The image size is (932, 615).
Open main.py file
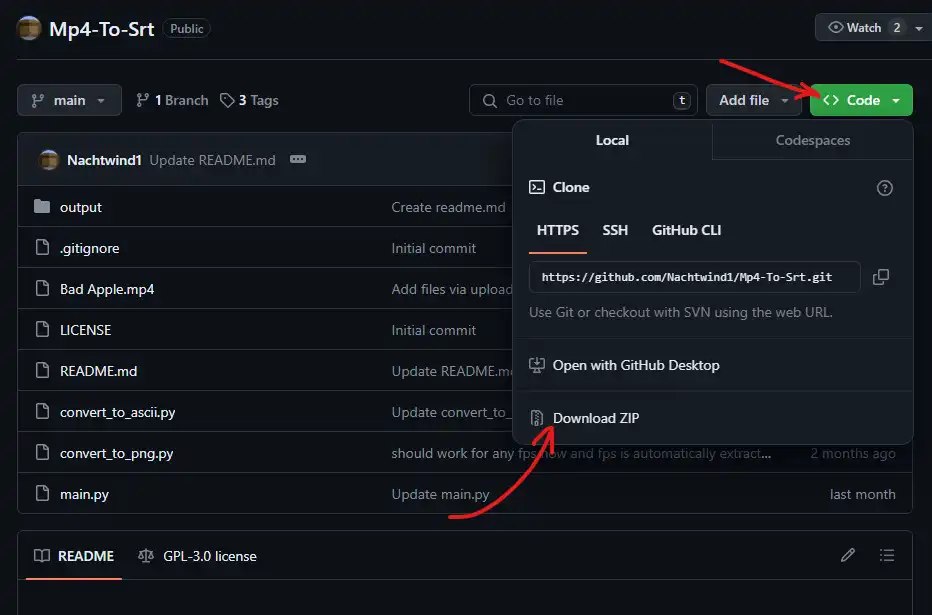click(x=84, y=494)
